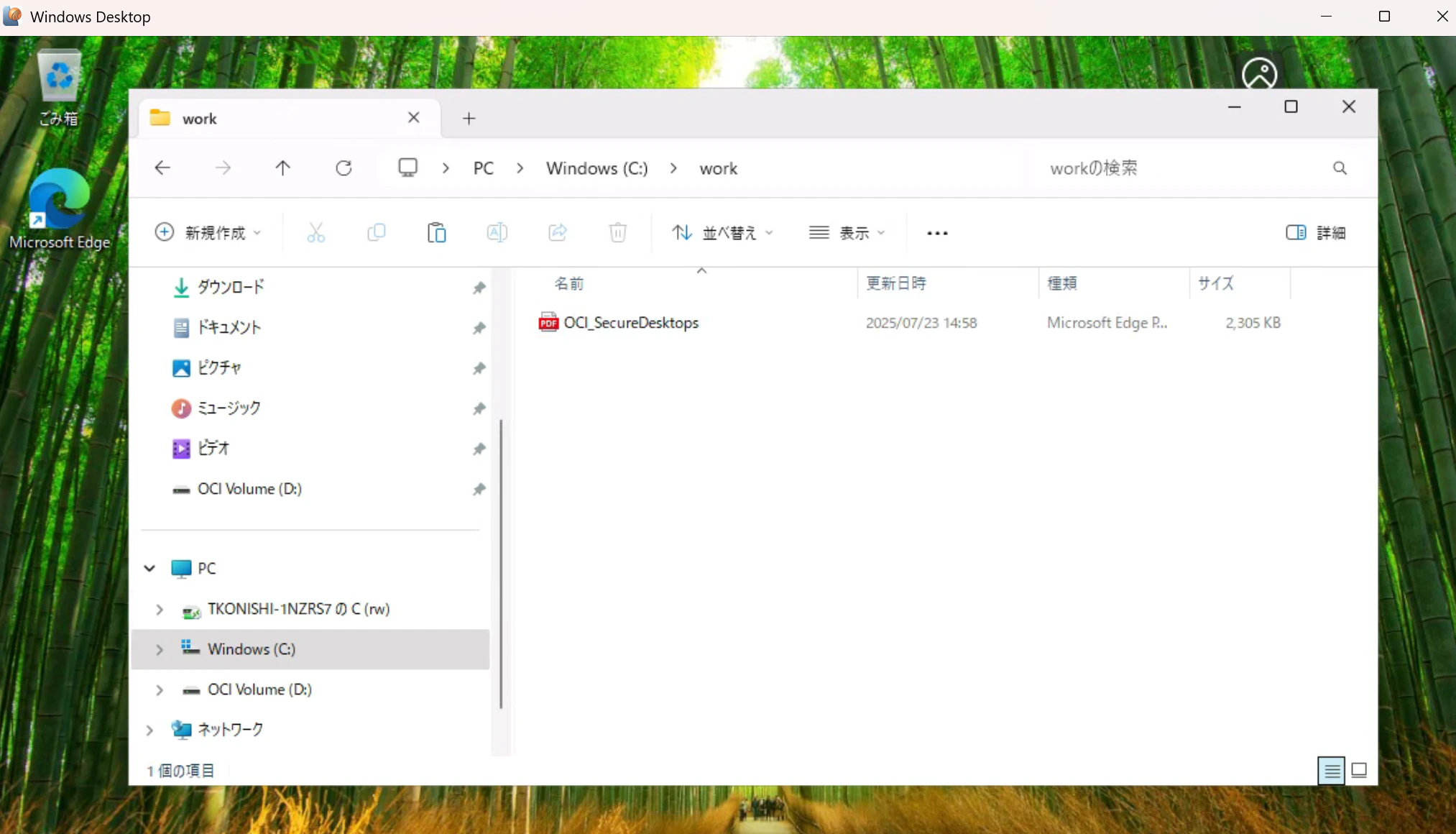Click PC in the address breadcrumb
Screen dimensions: 1456x834
(484, 168)
